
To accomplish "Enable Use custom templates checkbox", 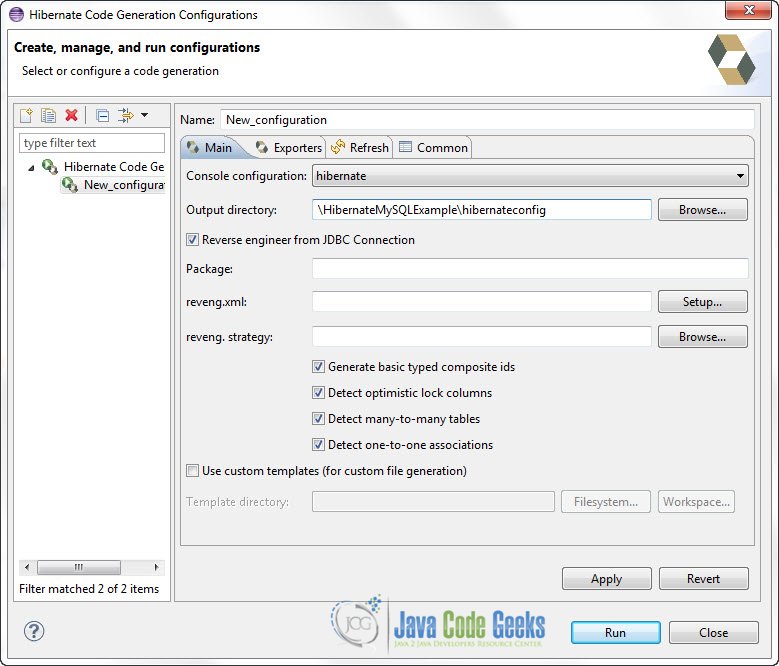I will point(192,470).
